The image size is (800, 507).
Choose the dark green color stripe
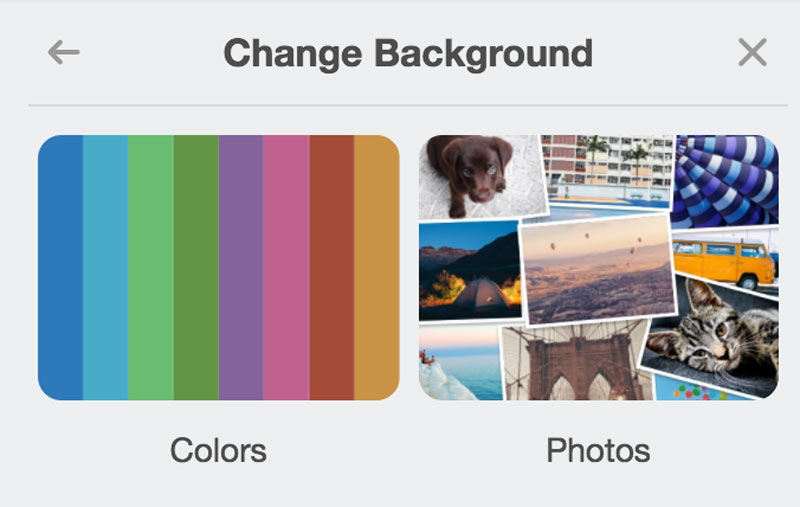[x=196, y=267]
